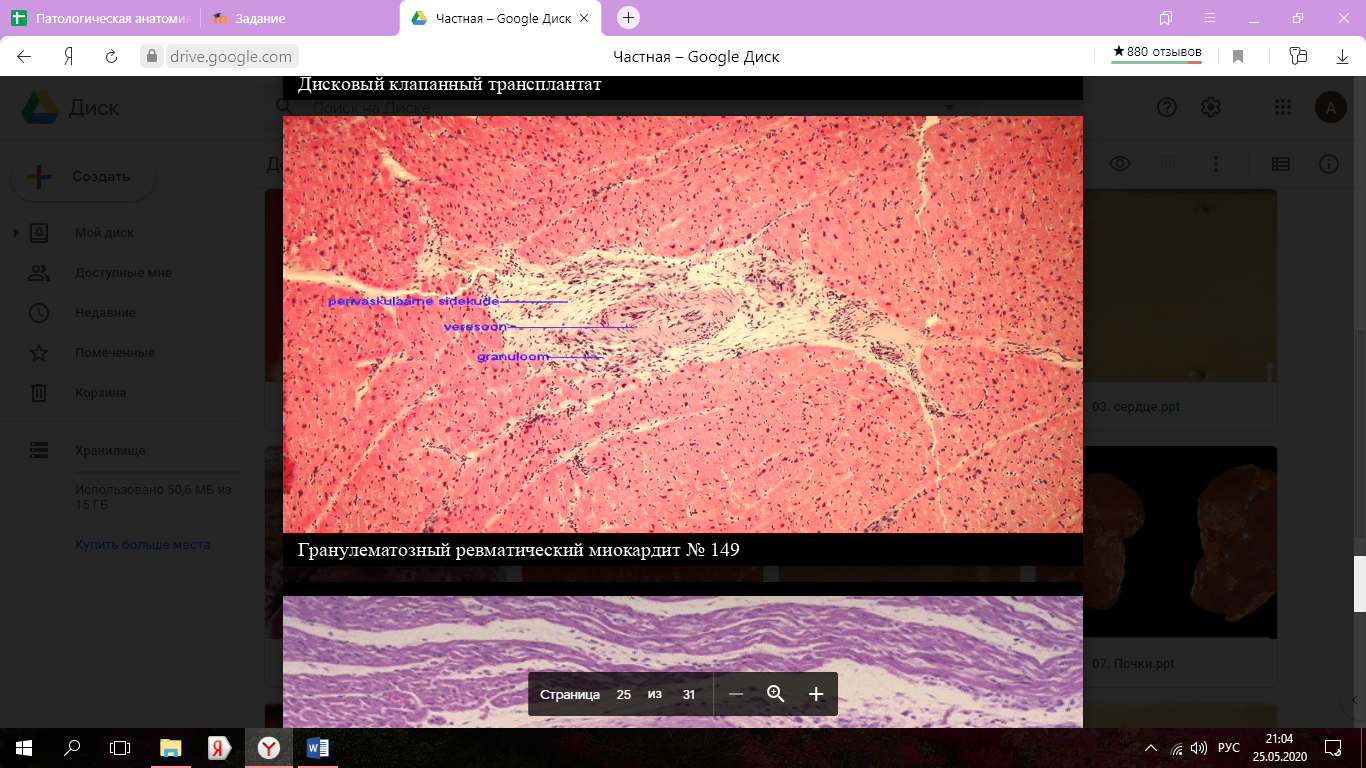Open browser downloads arrow icon
Screen dimensions: 1366x768
pyautogui.click(x=1343, y=57)
